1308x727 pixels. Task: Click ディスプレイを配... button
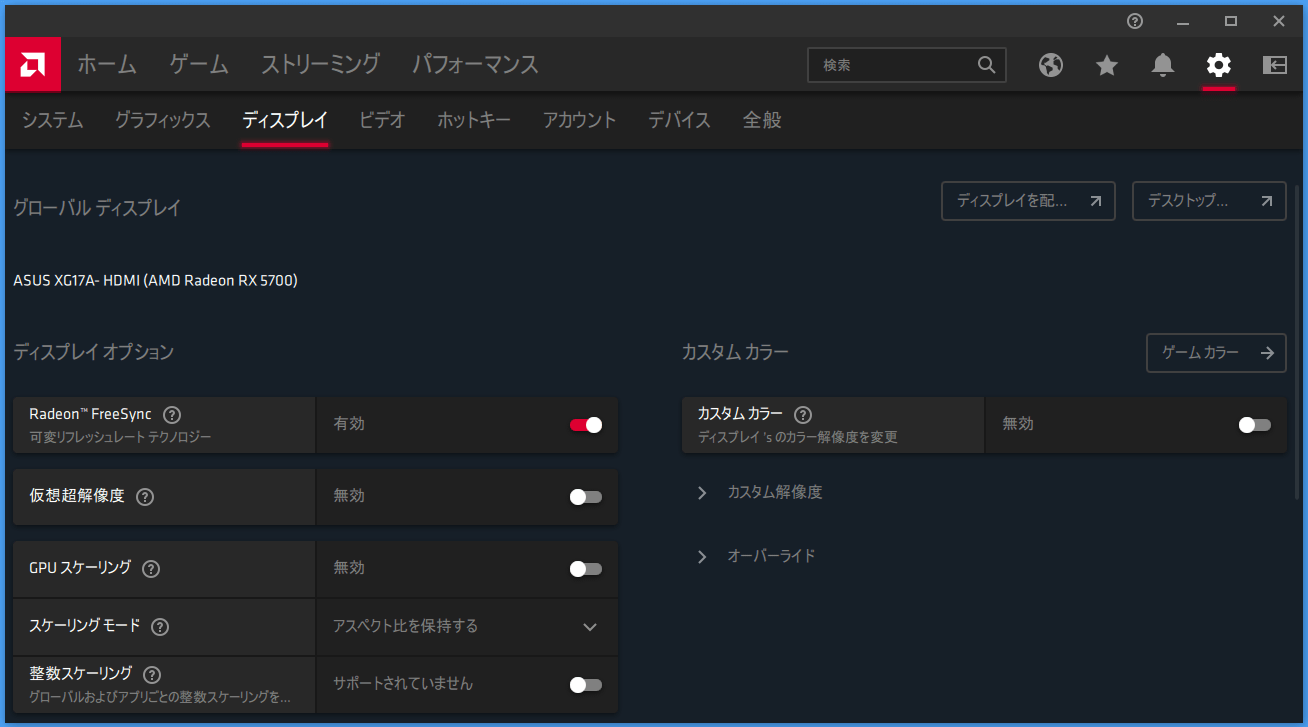[x=1028, y=201]
